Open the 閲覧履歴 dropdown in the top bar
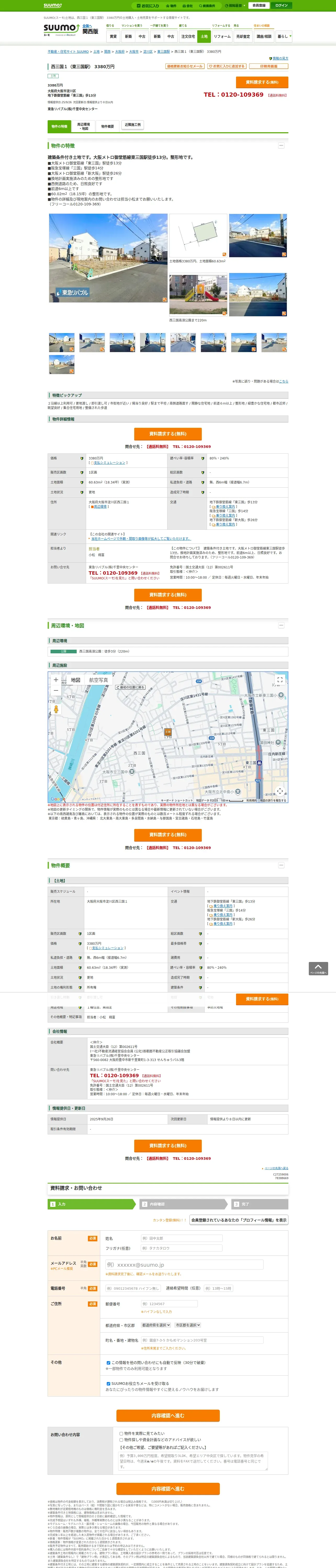Image resolution: width=336 pixels, height=1568 pixels. point(235,5)
